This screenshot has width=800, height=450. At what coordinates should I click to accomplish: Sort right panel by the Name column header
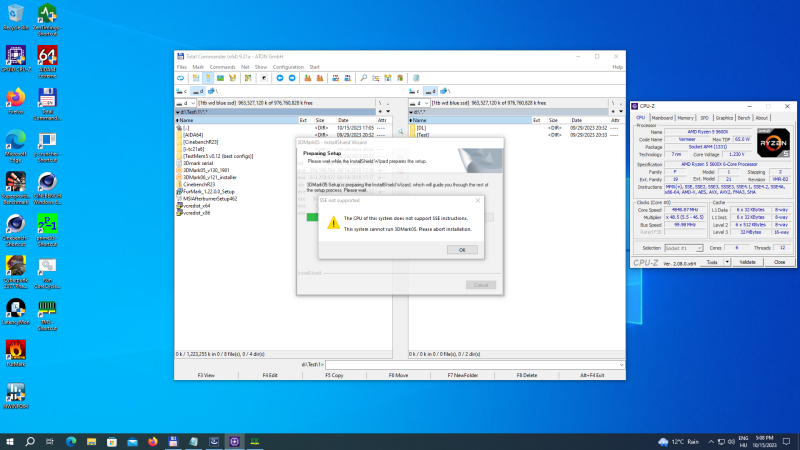(x=469, y=120)
